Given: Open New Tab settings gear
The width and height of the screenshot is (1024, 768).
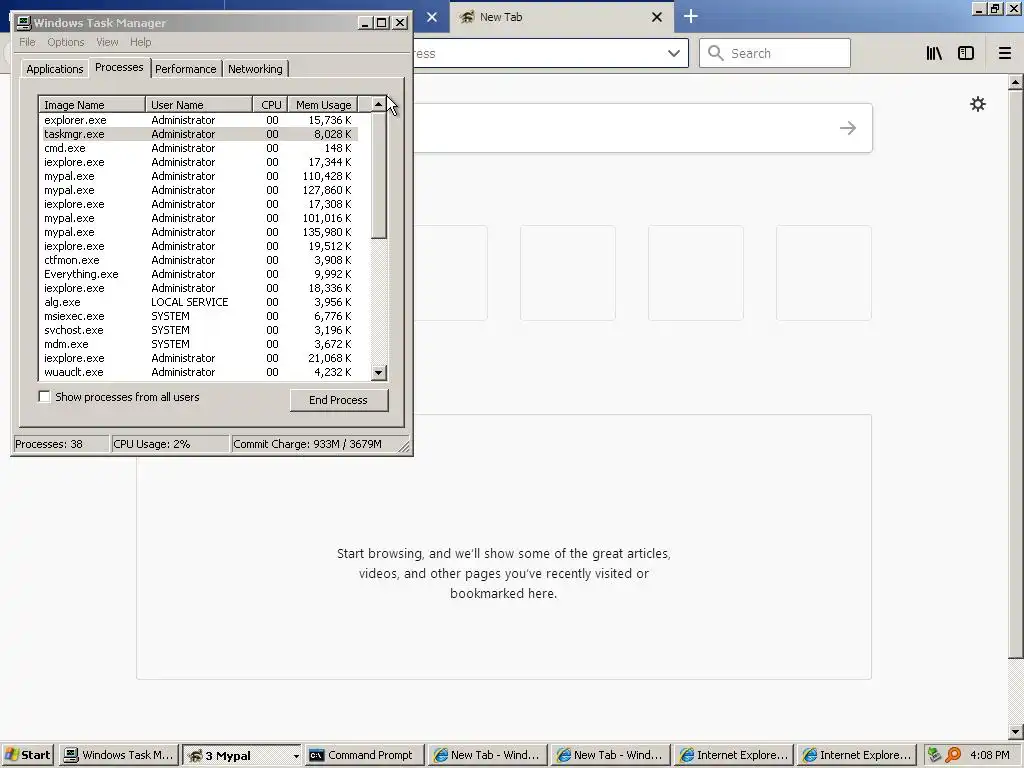Looking at the screenshot, I should [978, 104].
